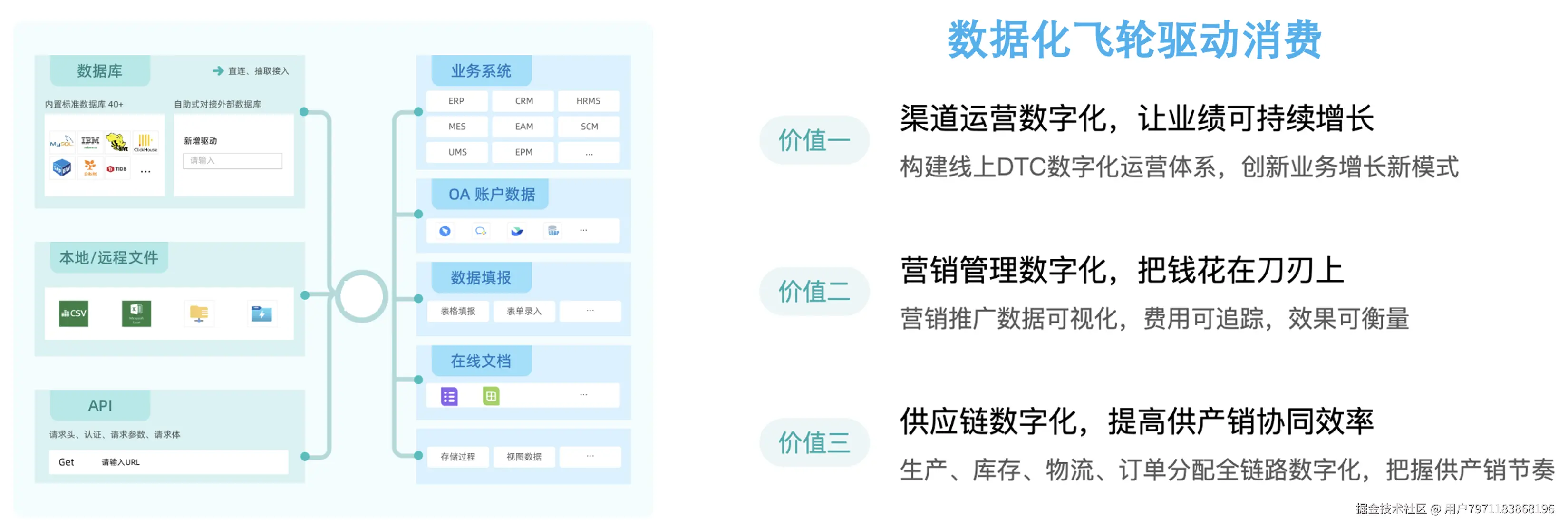Click the 新增驱动 input field
The width and height of the screenshot is (1568, 529).
point(232,161)
